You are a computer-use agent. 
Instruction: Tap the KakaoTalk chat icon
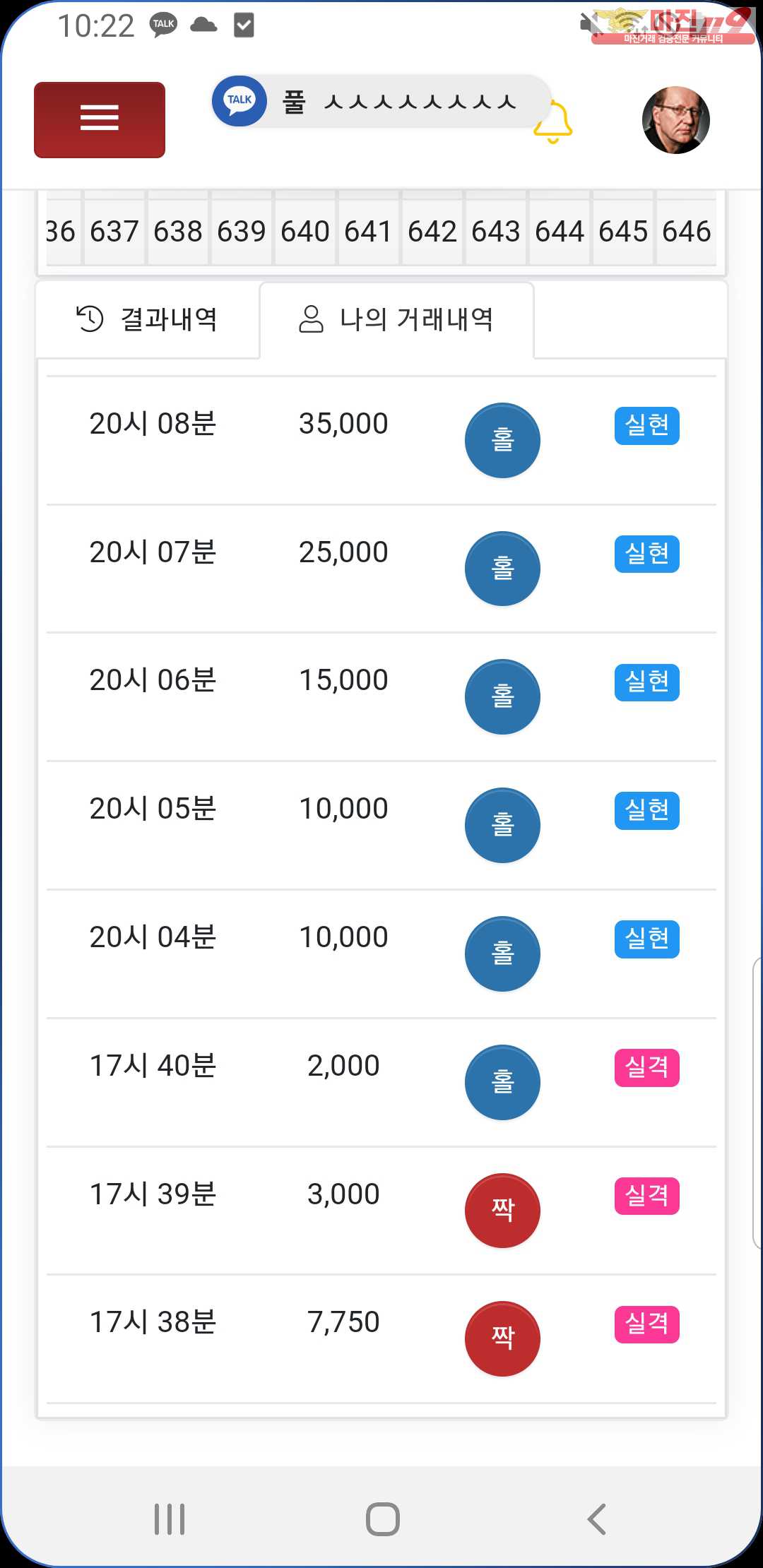point(239,101)
